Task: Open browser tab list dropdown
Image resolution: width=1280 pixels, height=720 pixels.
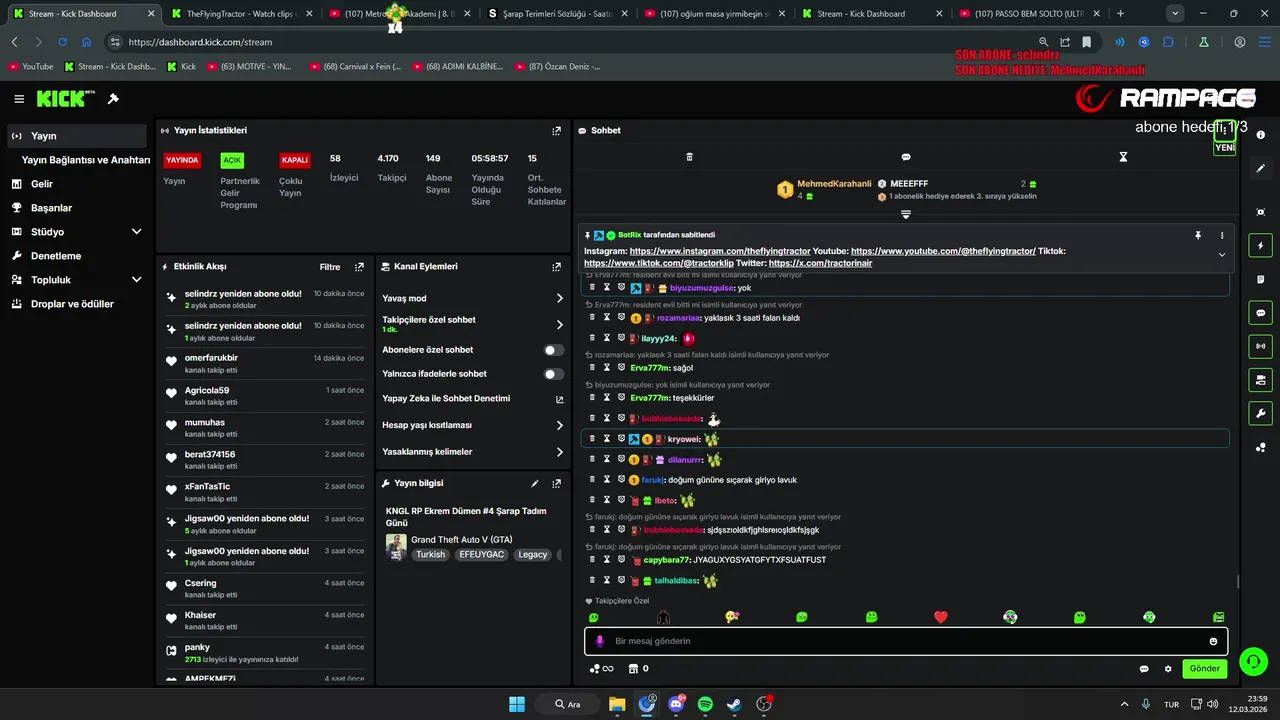Action: [x=1175, y=14]
